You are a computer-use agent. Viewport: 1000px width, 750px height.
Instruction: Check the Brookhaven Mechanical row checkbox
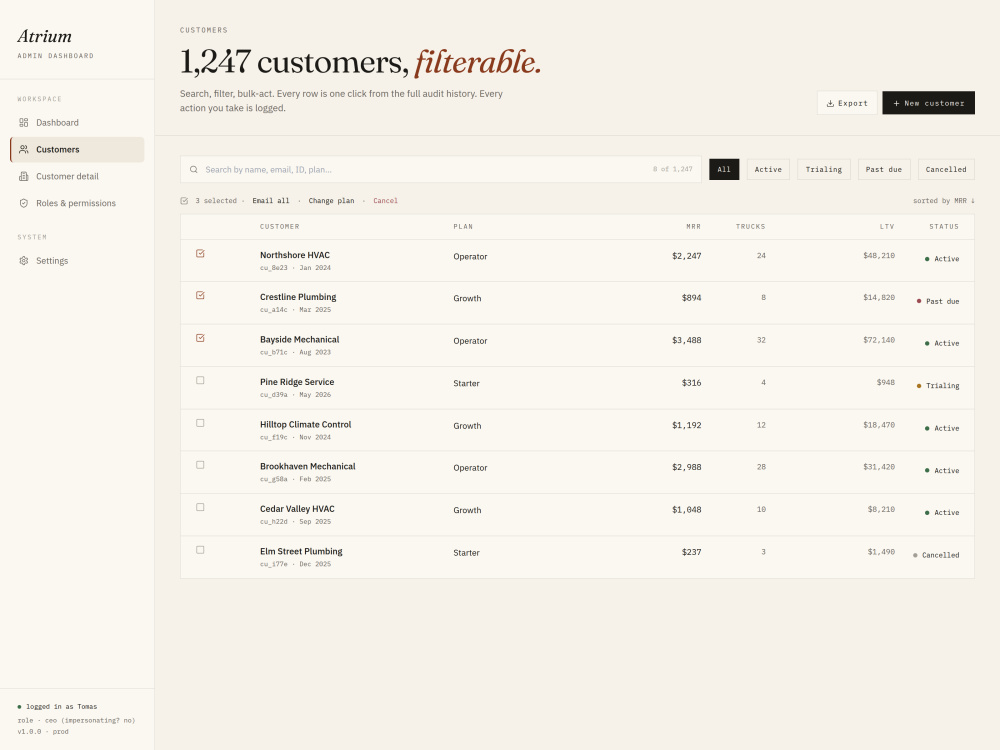pyautogui.click(x=200, y=465)
